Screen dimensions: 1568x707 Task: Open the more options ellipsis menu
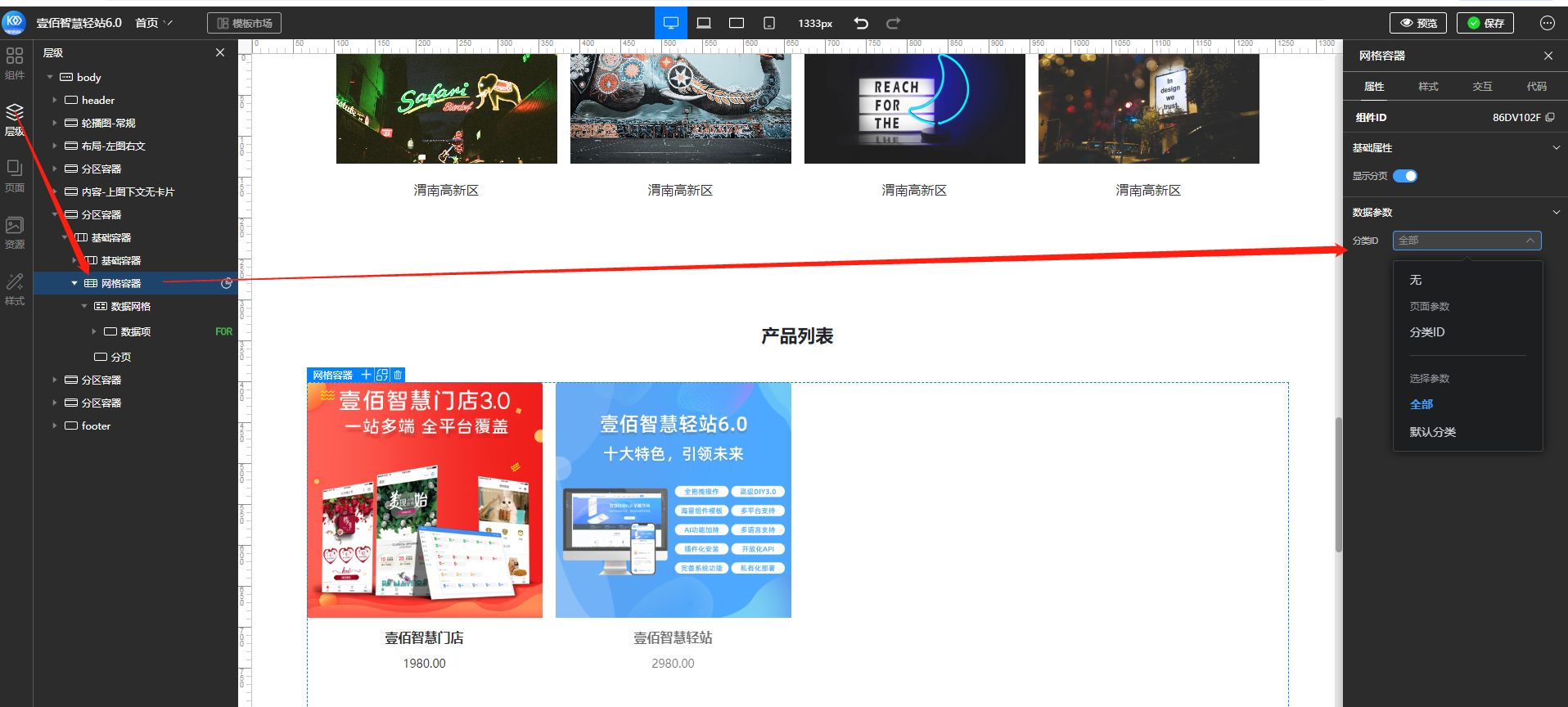coord(1547,23)
